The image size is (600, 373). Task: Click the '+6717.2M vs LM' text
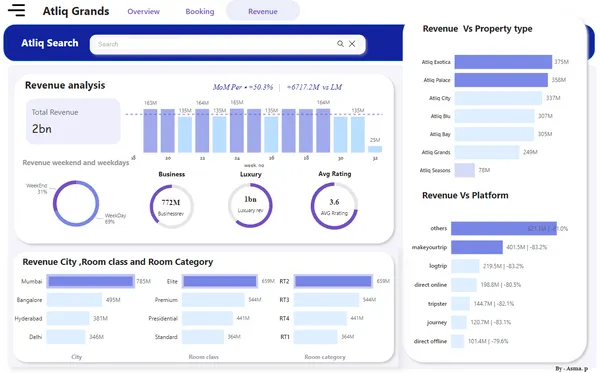click(x=314, y=87)
